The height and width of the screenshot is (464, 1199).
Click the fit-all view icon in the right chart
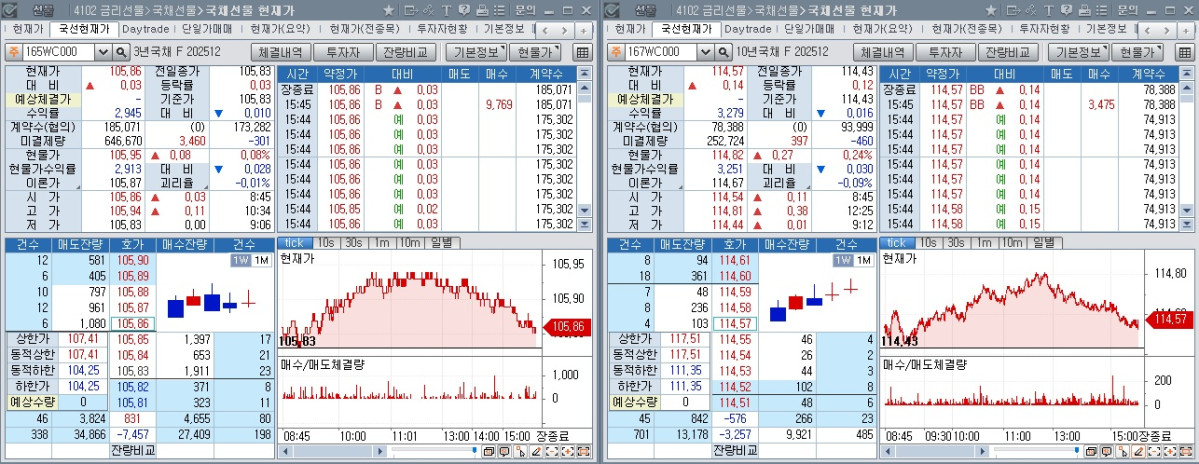coord(1187,452)
